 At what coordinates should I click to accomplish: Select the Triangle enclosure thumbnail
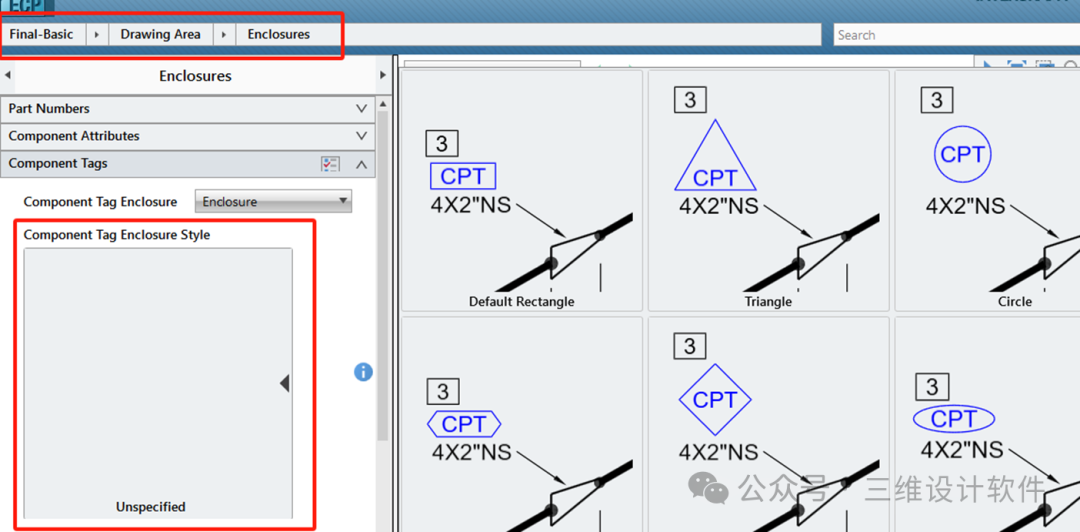768,191
